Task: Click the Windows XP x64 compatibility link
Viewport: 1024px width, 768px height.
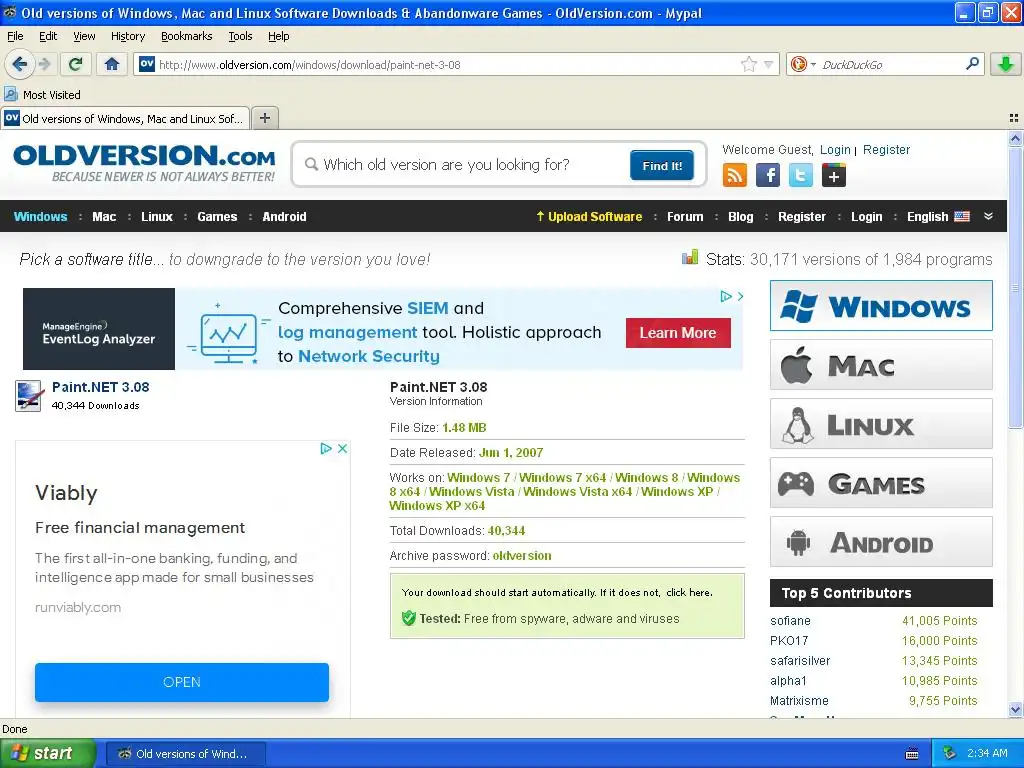Action: pyautogui.click(x=437, y=505)
